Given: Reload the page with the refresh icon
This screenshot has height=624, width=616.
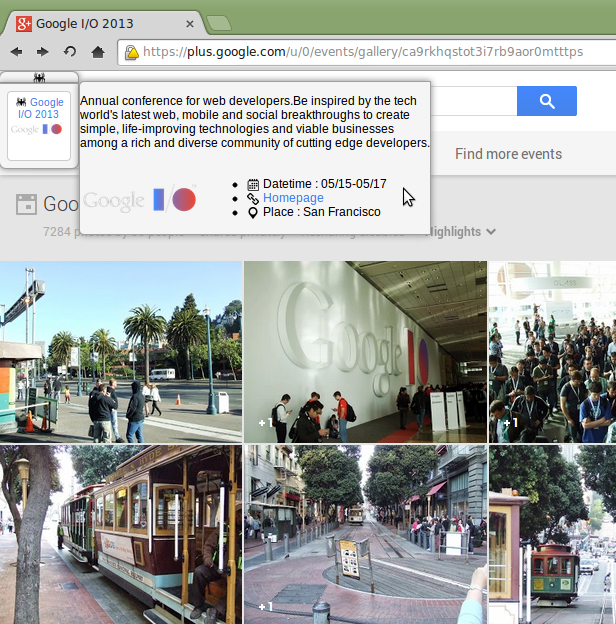Looking at the screenshot, I should click(70, 52).
